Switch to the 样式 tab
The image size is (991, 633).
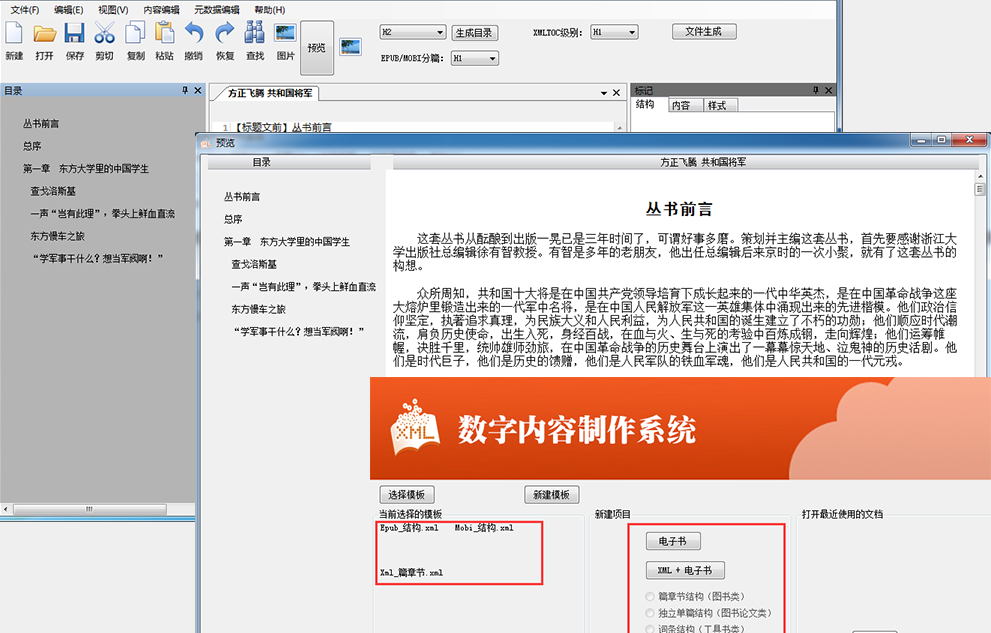[x=716, y=105]
